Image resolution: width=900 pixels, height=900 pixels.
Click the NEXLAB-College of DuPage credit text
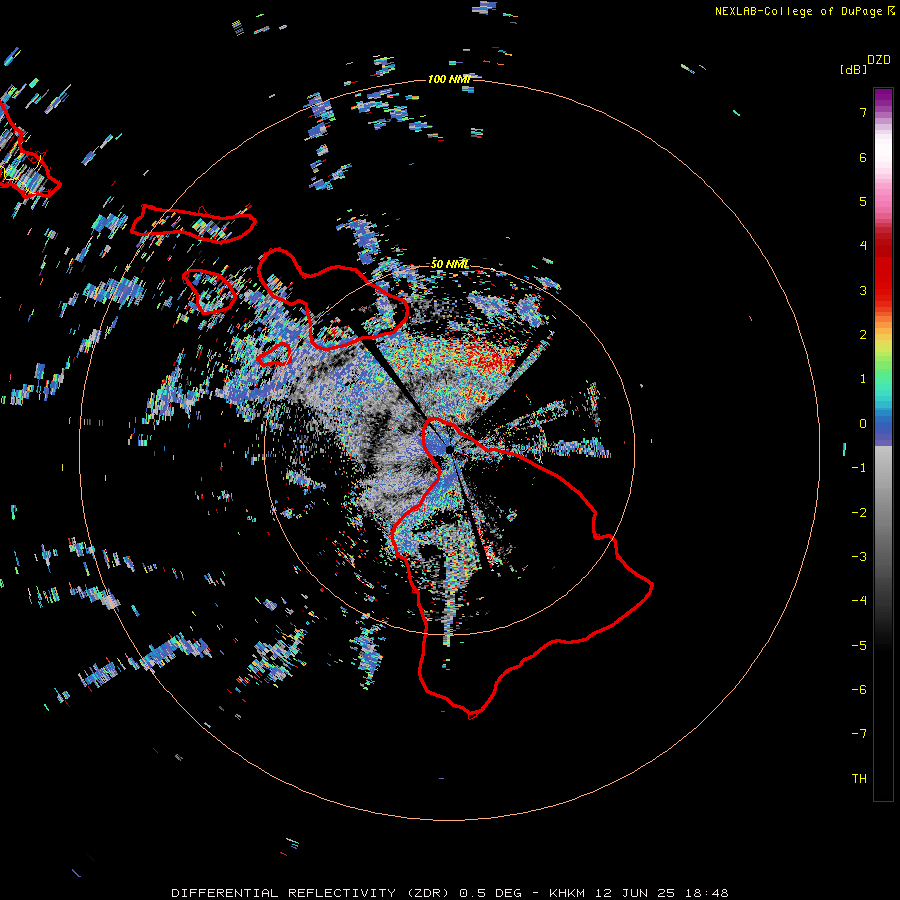[805, 11]
